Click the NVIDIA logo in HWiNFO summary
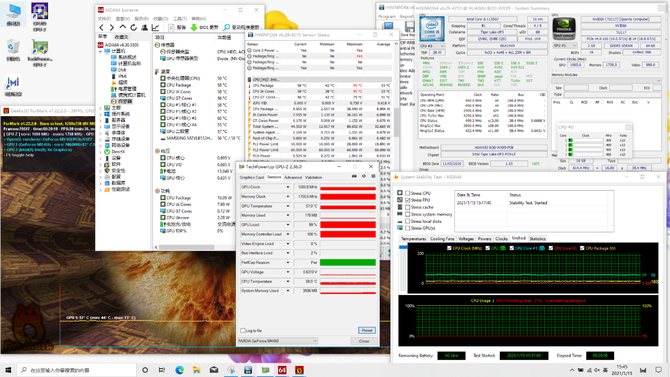This screenshot has width=670, height=377. tap(564, 29)
